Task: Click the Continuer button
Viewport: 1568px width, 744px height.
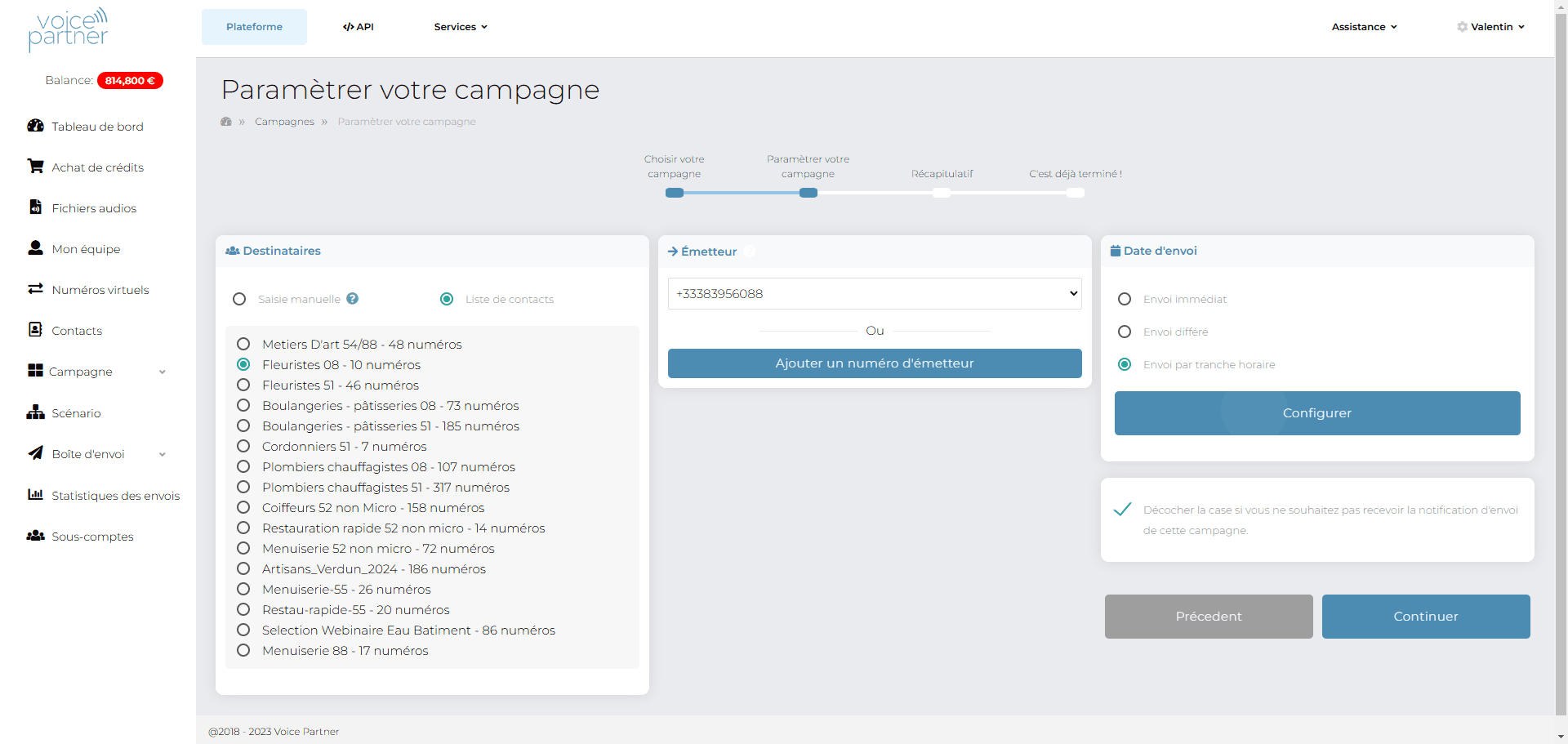Action: click(1426, 617)
